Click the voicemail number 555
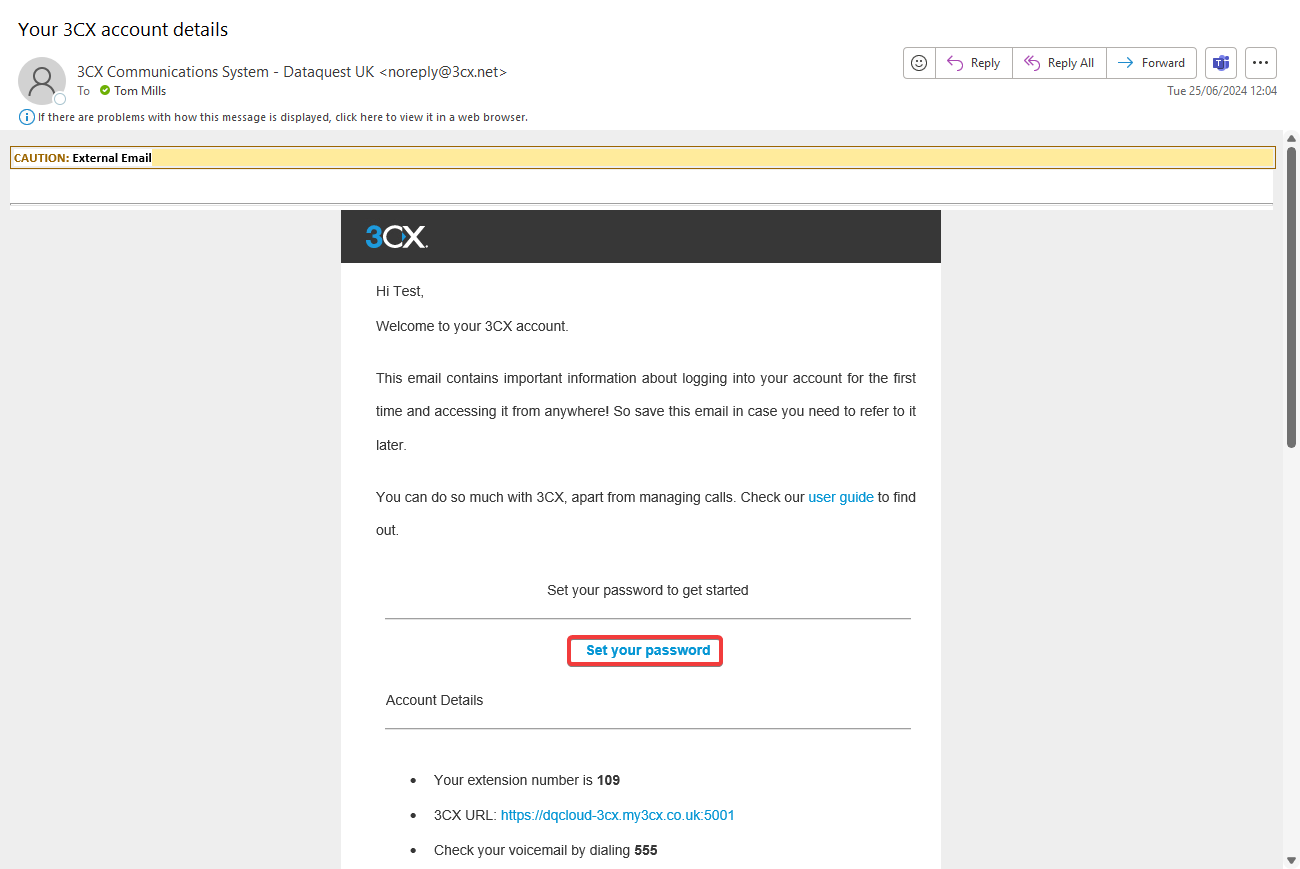 point(646,850)
